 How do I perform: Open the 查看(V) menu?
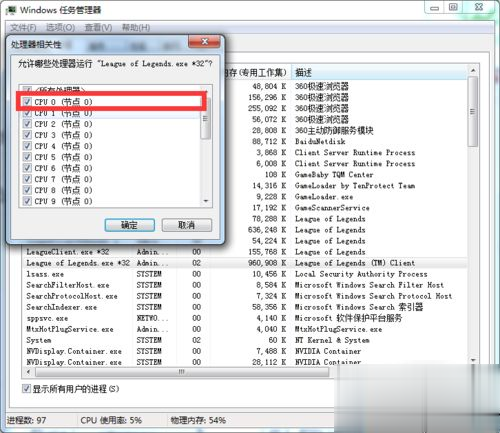coord(98,27)
